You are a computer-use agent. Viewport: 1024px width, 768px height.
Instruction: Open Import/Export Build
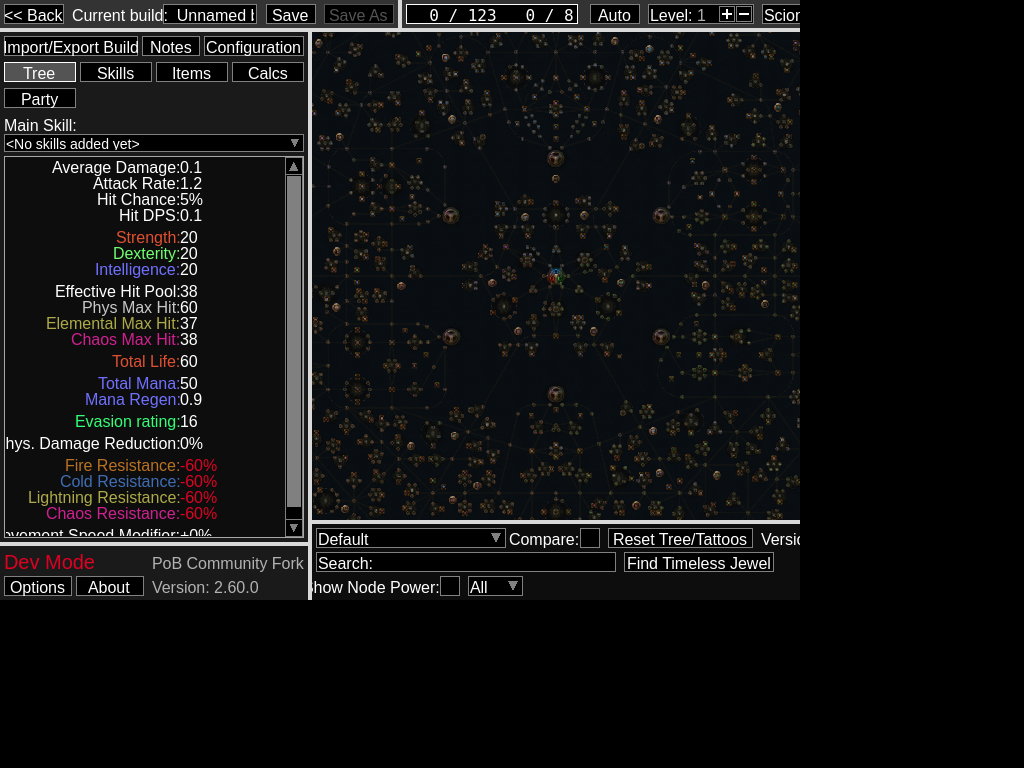click(x=71, y=46)
